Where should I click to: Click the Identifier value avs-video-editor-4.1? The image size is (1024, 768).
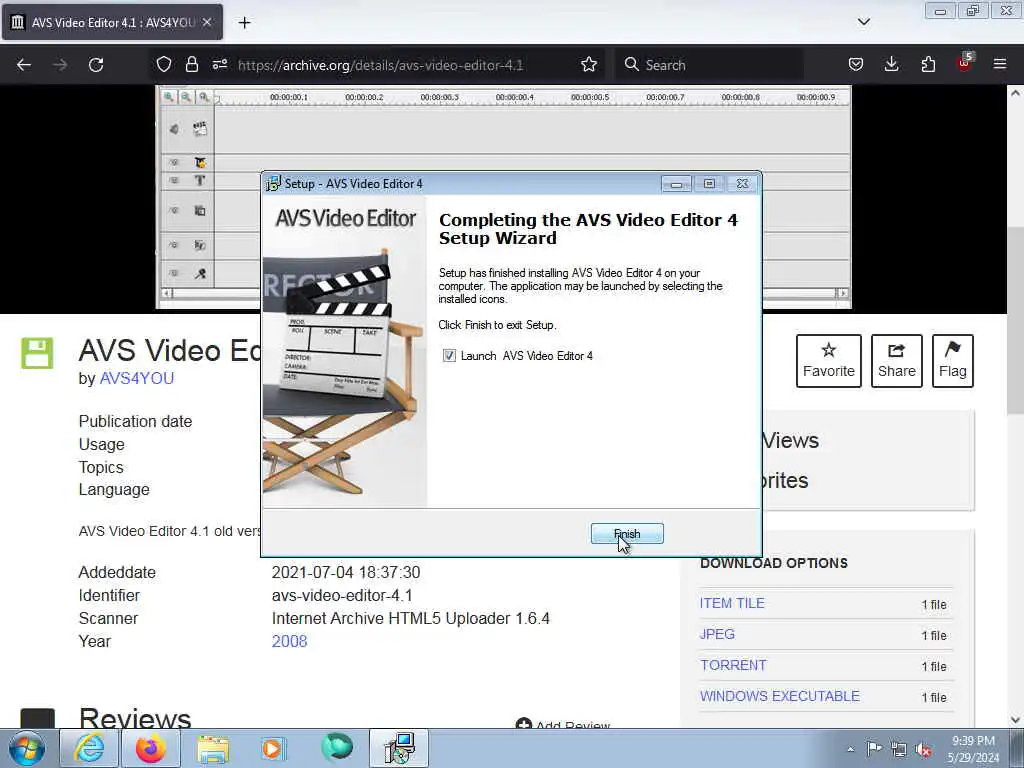click(x=342, y=596)
